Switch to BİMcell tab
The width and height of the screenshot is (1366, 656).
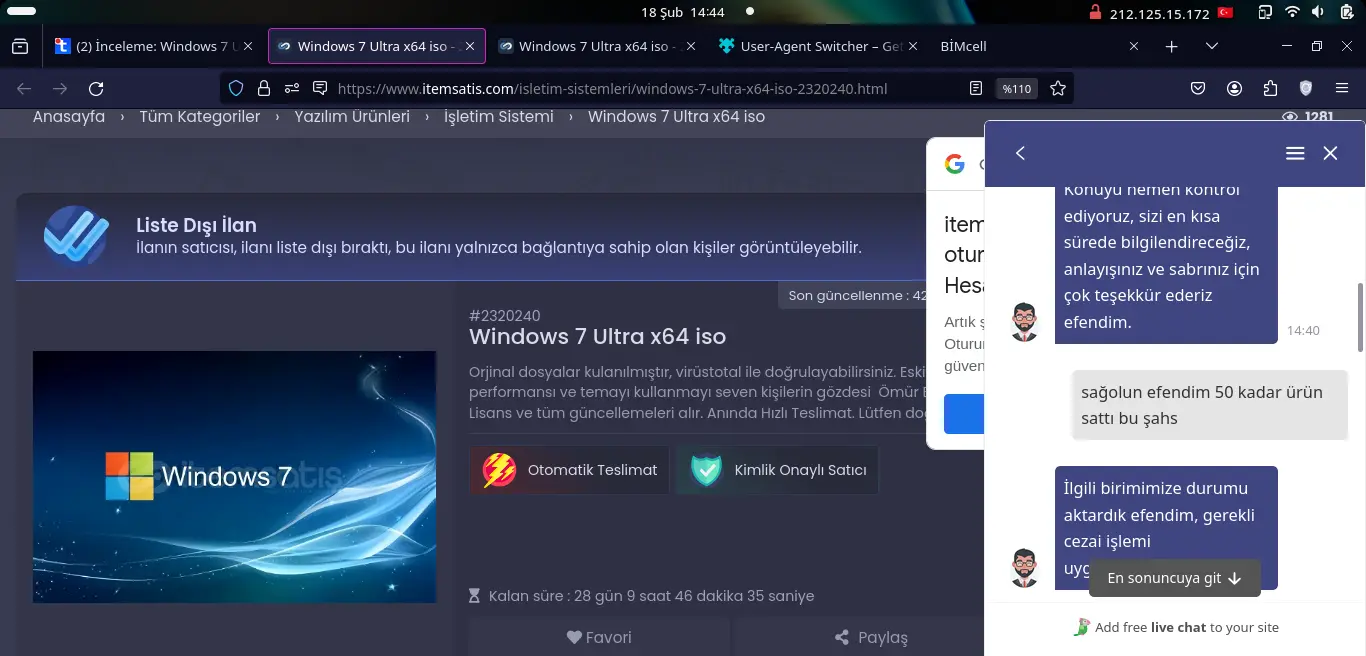tap(1037, 46)
